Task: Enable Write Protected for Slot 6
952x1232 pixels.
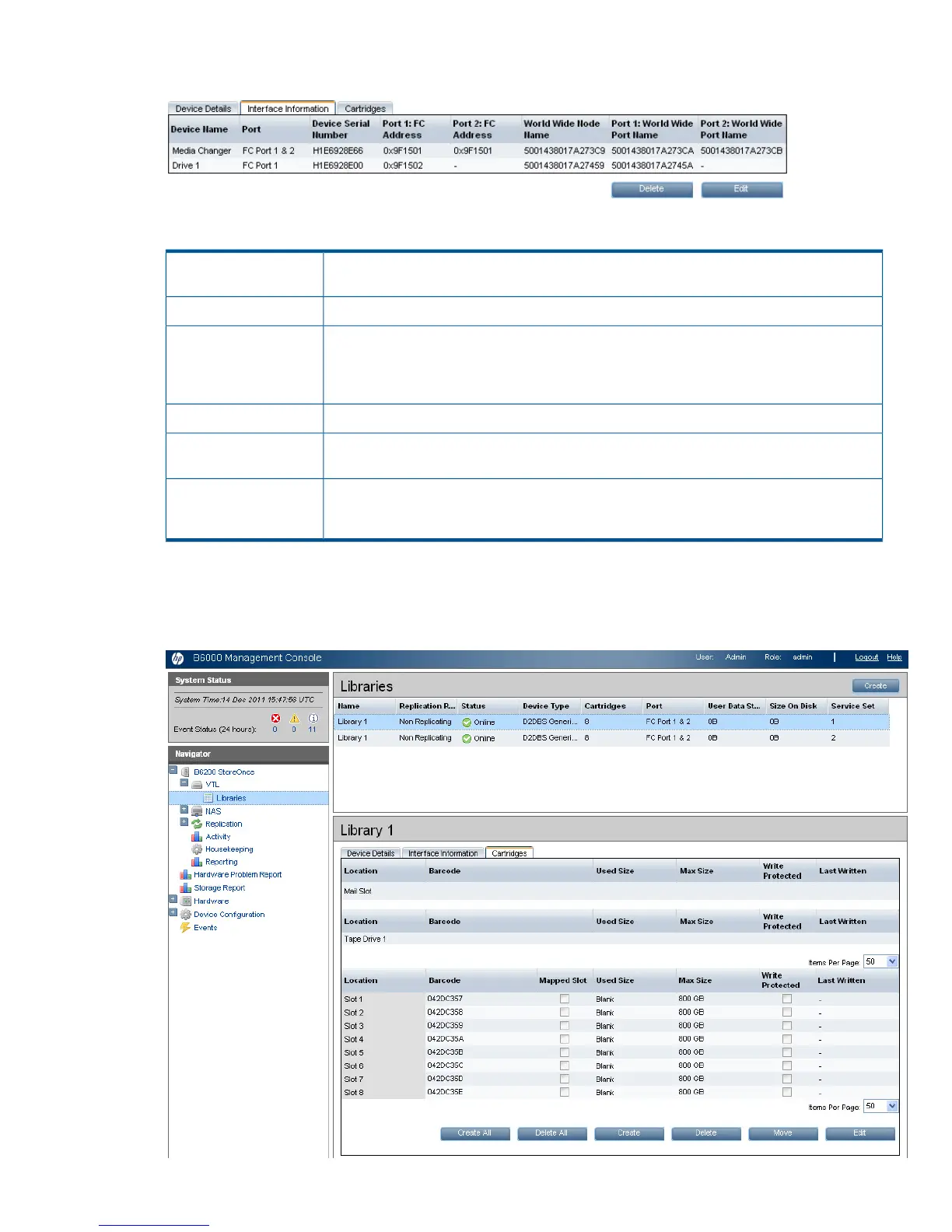Action: coord(787,1066)
